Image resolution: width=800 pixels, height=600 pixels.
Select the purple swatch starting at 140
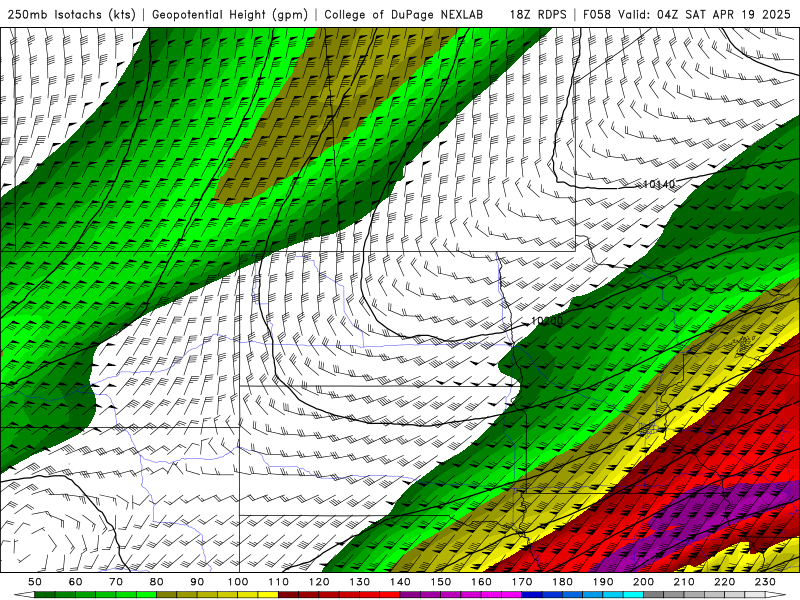(x=410, y=594)
